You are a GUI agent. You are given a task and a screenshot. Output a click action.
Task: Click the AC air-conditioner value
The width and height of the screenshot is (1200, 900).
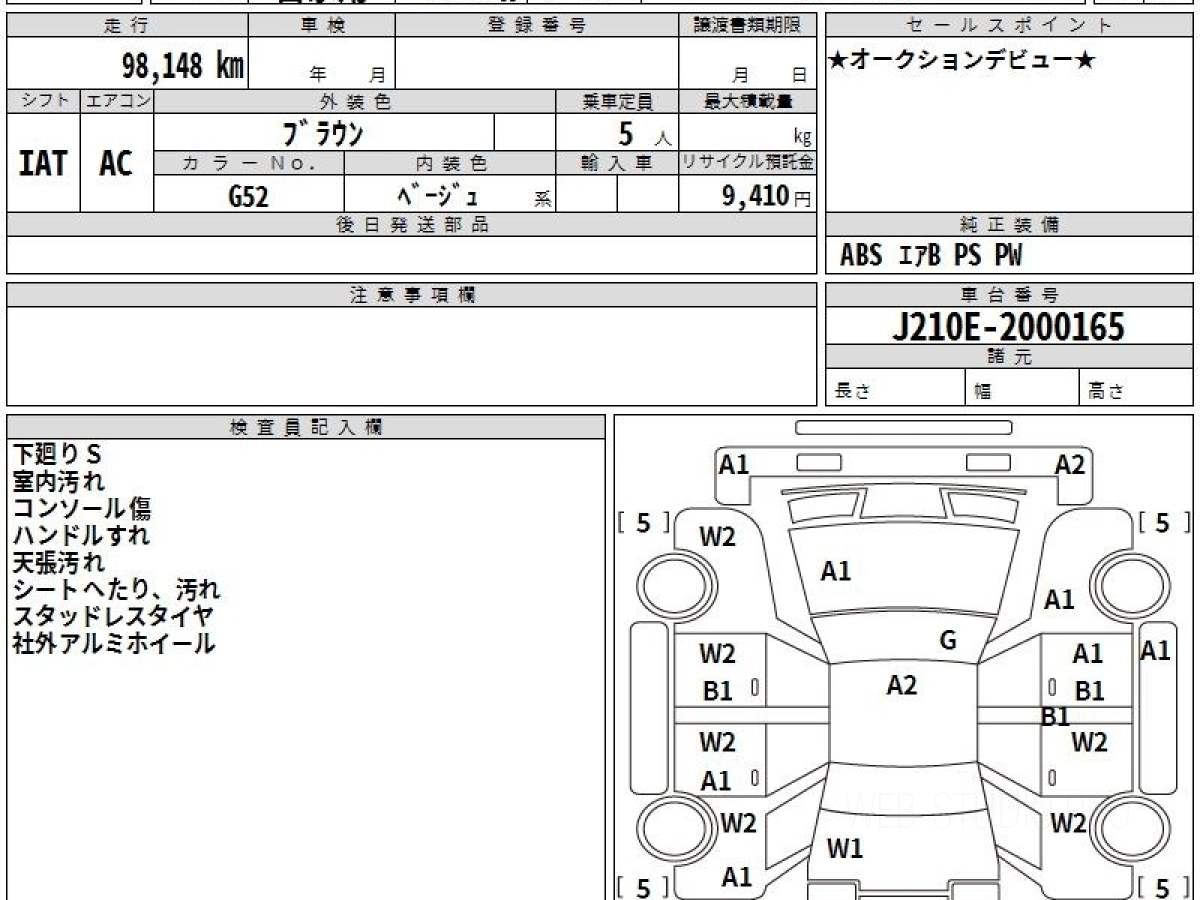point(117,163)
